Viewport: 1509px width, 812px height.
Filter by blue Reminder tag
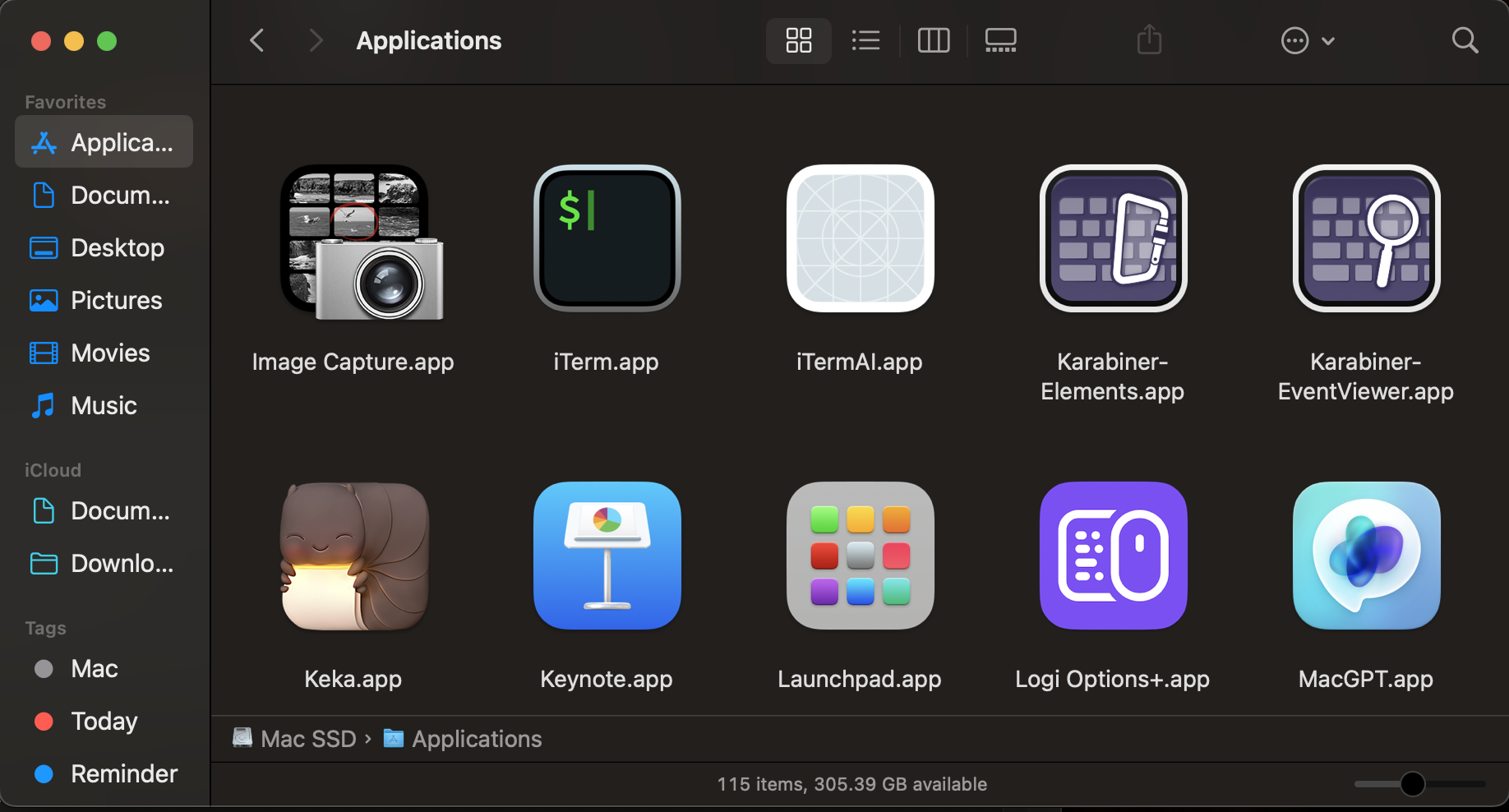tap(104, 773)
